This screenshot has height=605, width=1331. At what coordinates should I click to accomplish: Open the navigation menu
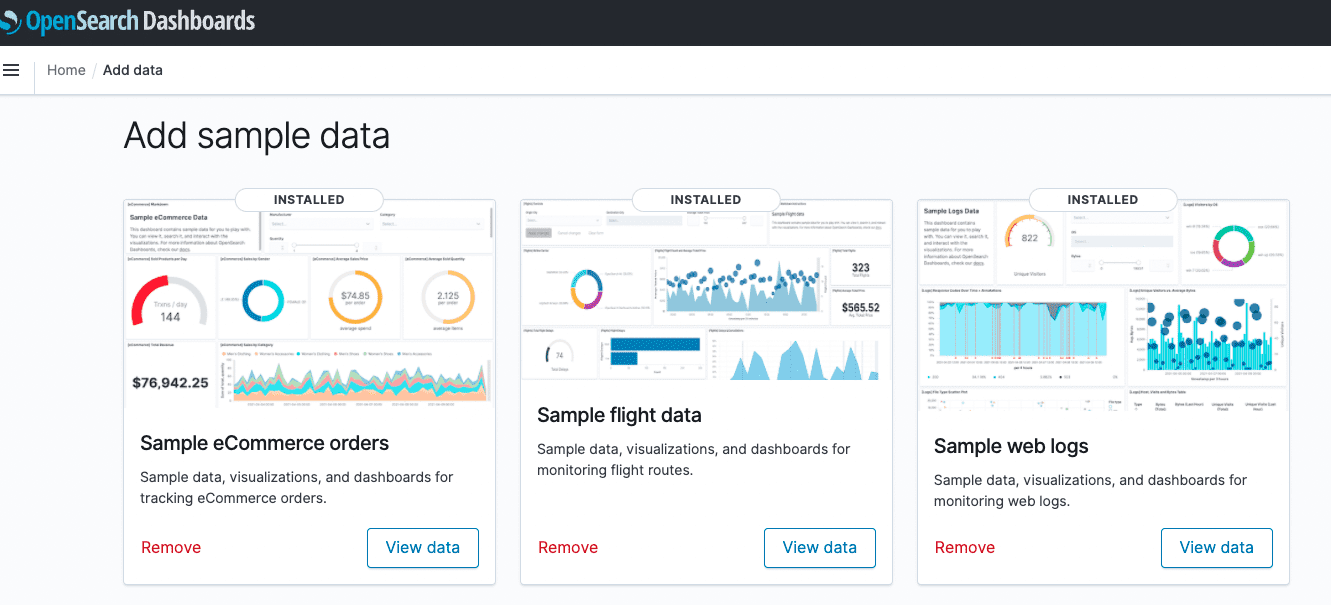pyautogui.click(x=11, y=69)
